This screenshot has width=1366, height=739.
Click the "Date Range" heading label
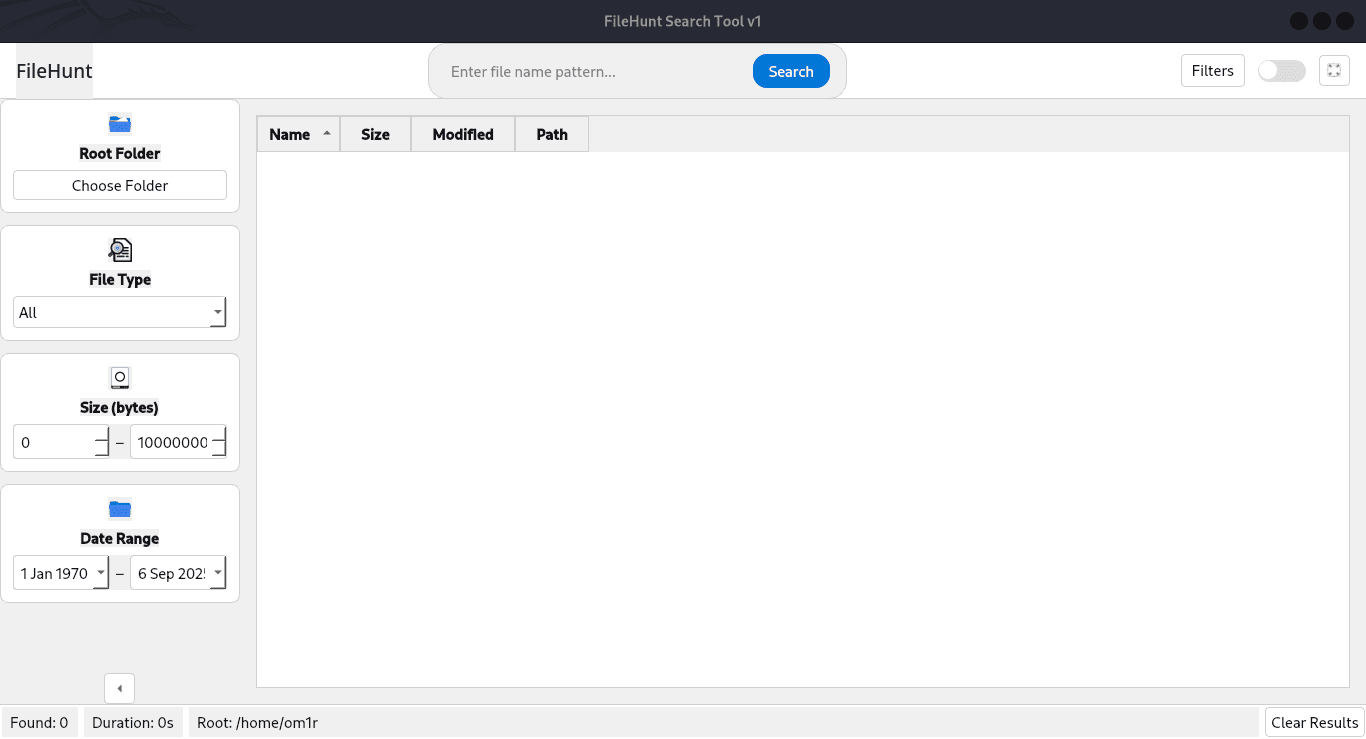click(x=120, y=539)
